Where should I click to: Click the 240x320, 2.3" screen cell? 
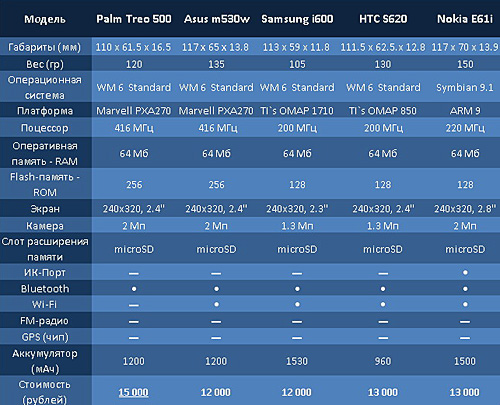[x=297, y=209]
